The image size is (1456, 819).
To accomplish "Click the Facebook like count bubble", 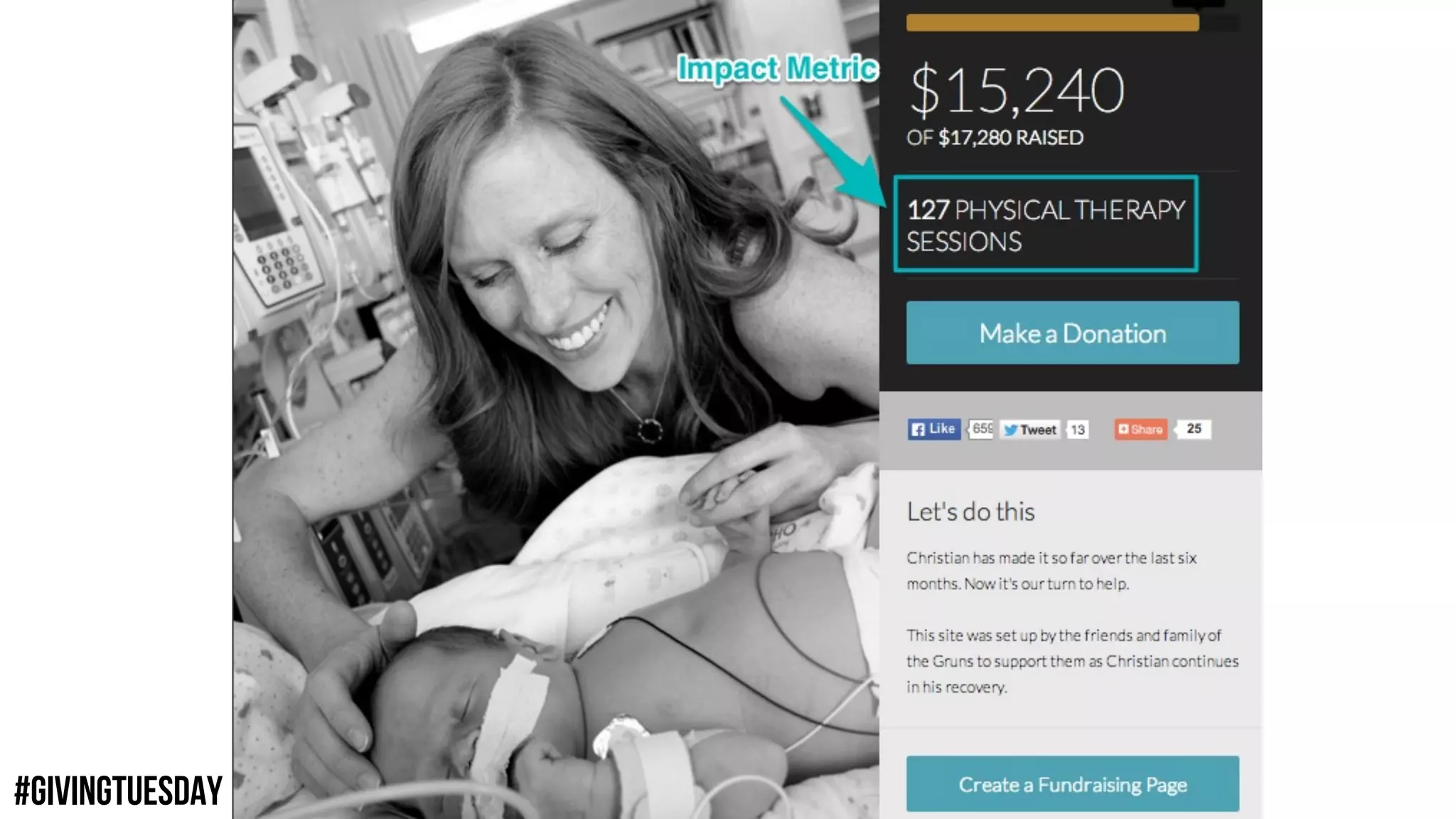I will [982, 429].
